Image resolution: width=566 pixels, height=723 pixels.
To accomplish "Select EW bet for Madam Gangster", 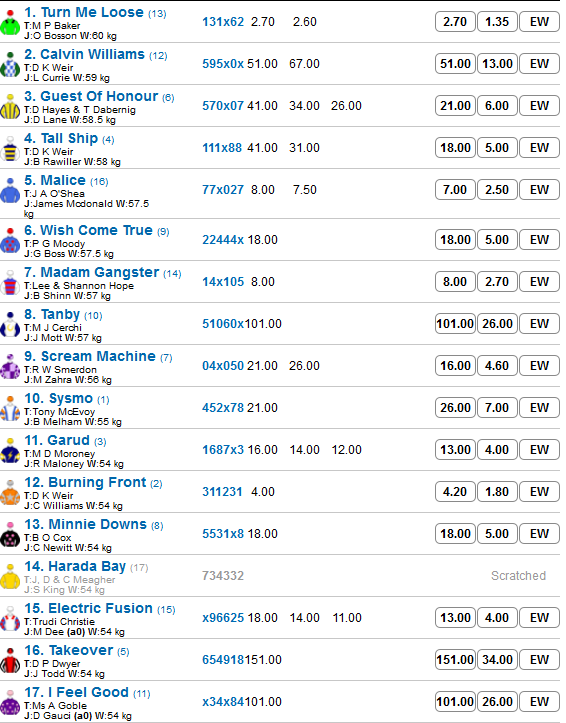I will 539,282.
